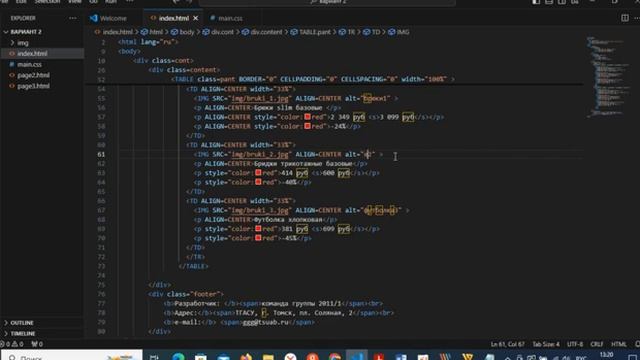This screenshot has width=640, height=360.
Task: Place cursor on closing /TABLE tag
Action: pyautogui.click(x=193, y=266)
